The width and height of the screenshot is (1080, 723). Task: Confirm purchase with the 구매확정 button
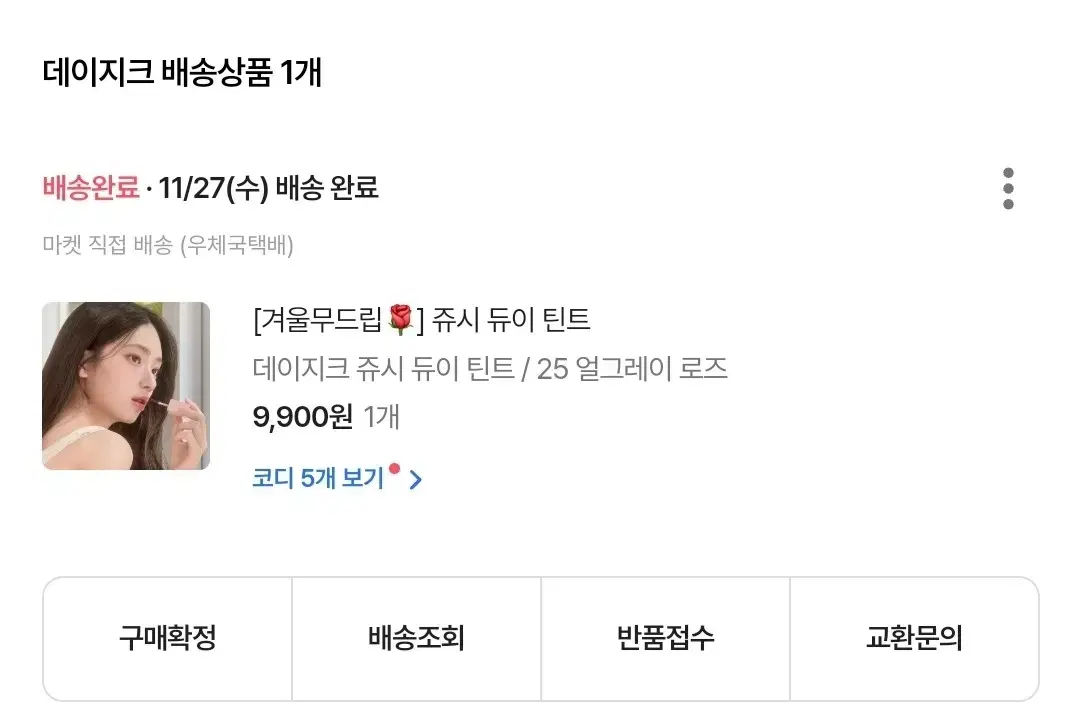click(x=167, y=639)
